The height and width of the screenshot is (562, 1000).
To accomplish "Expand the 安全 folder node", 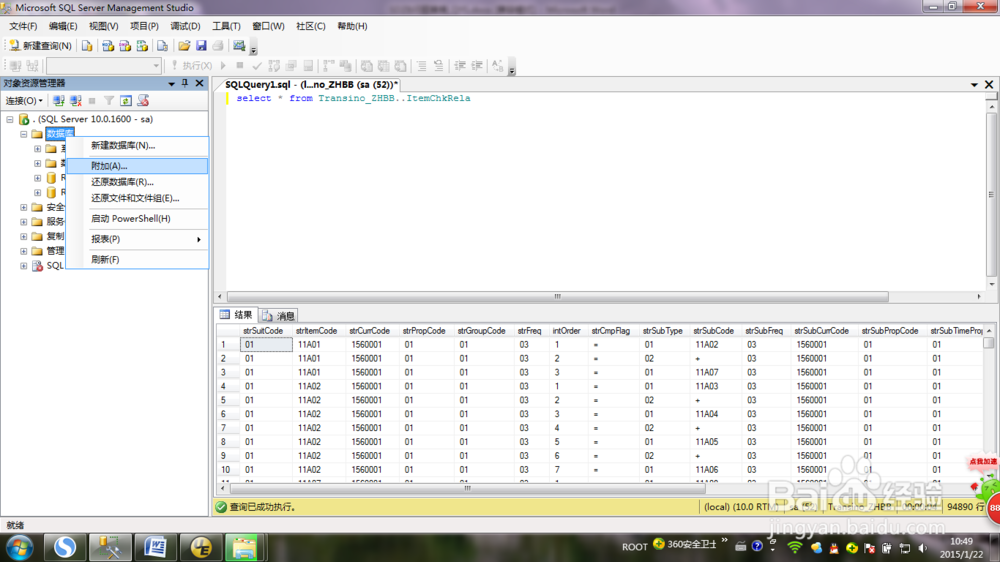I will tap(24, 207).
